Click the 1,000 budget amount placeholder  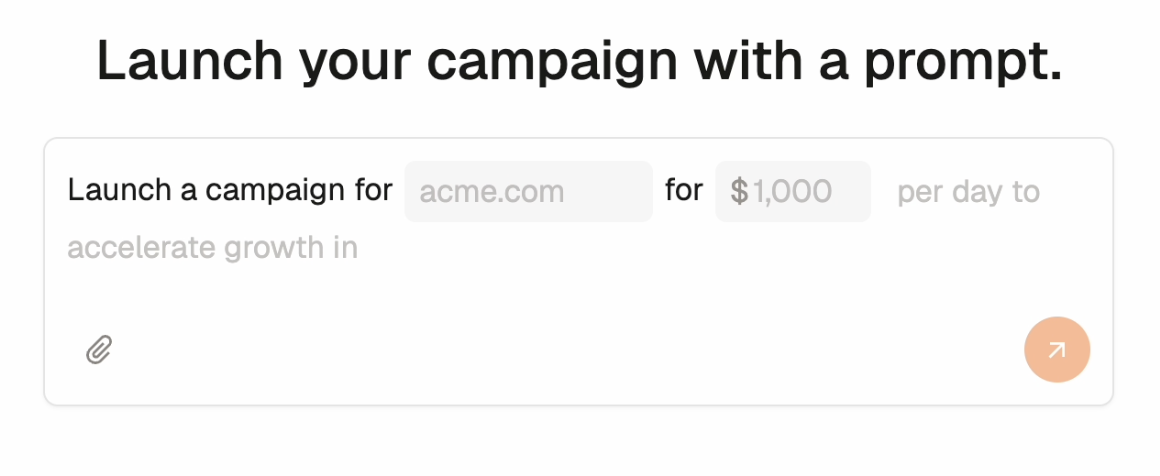click(x=792, y=191)
